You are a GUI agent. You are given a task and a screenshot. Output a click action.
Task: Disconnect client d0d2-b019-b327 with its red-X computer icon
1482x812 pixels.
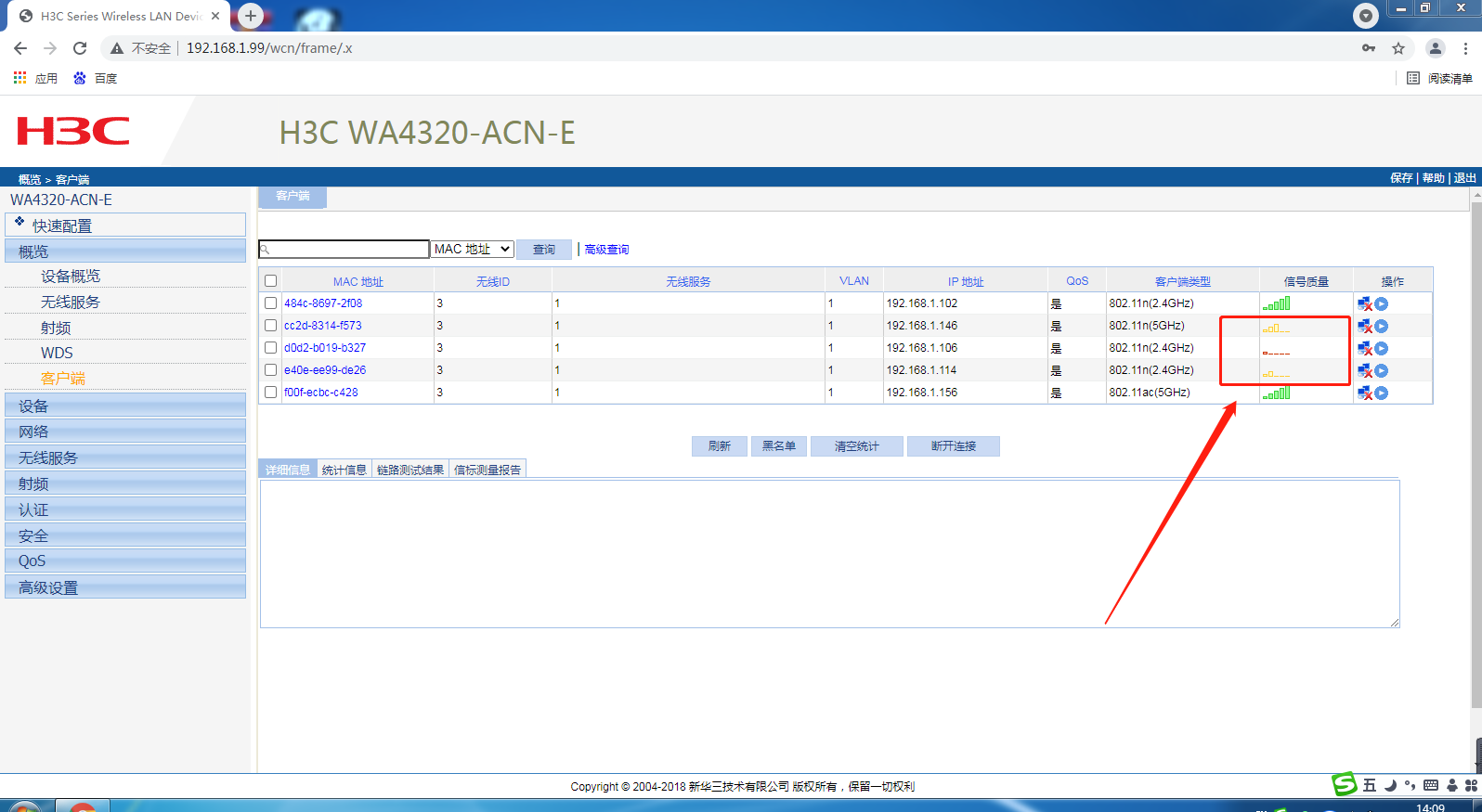click(1365, 348)
